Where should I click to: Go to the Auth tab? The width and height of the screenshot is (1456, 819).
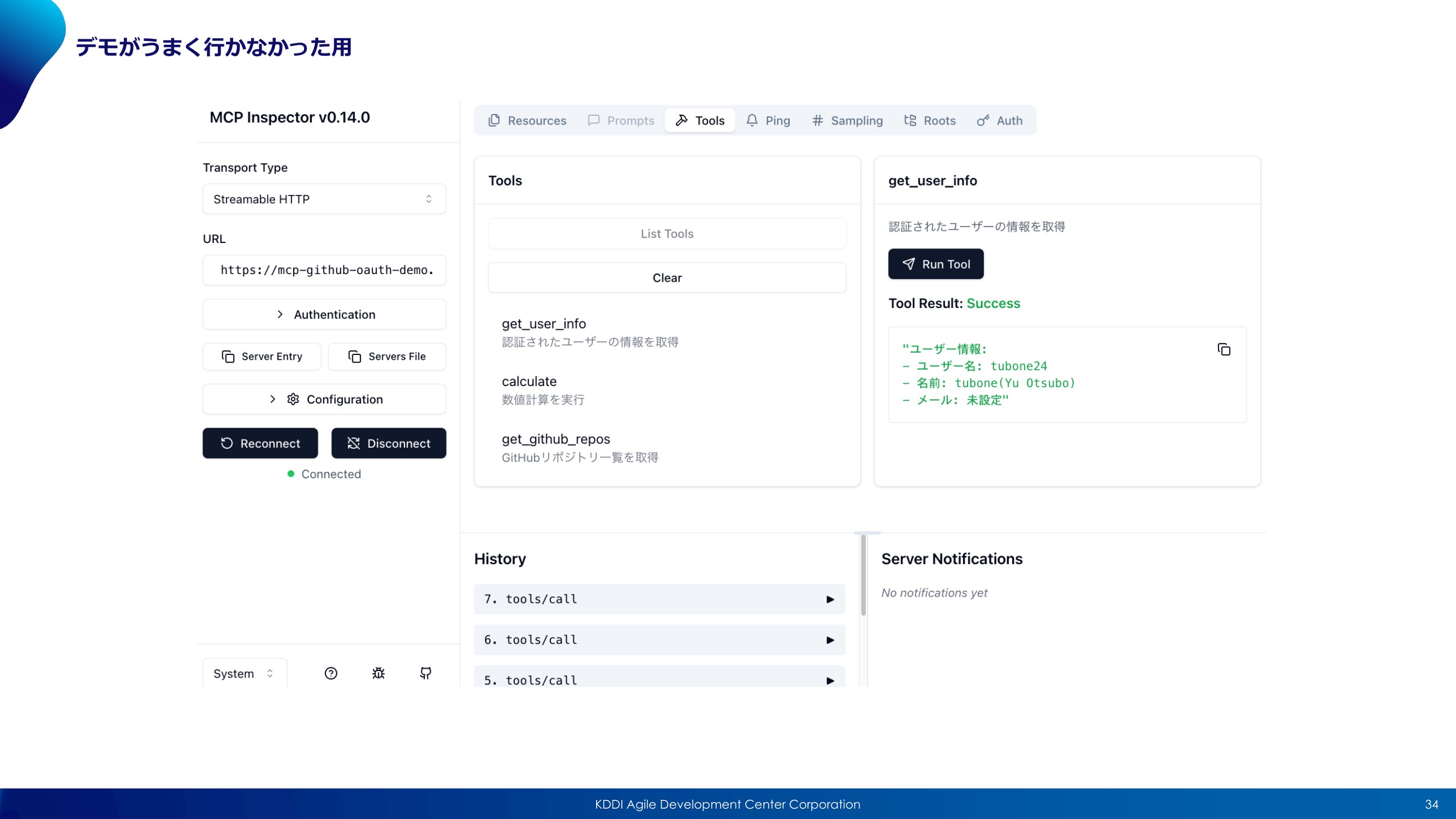point(999,120)
